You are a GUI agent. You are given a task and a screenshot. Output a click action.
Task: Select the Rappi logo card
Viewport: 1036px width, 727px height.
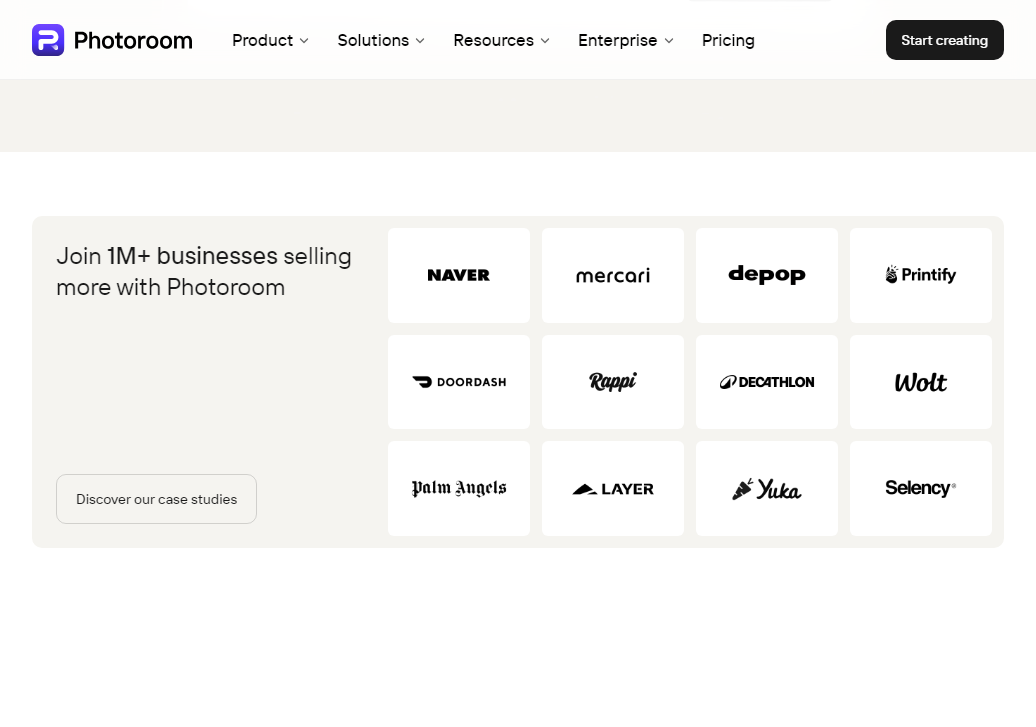(613, 382)
